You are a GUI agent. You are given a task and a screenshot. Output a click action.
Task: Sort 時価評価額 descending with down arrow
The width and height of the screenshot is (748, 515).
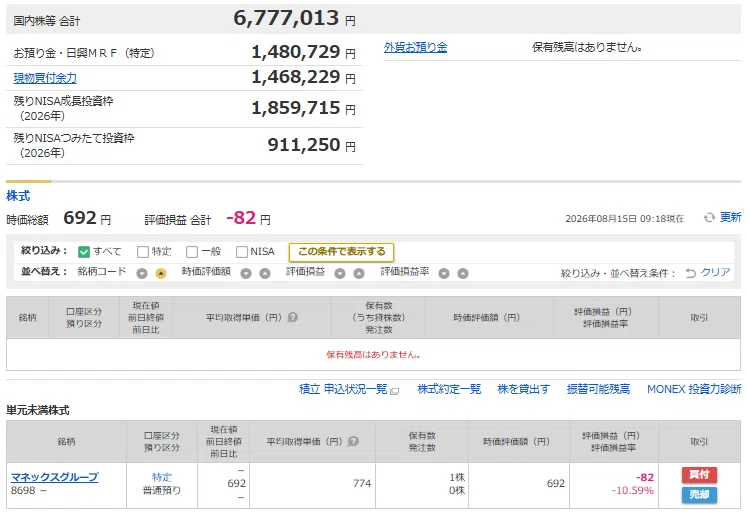(246, 273)
